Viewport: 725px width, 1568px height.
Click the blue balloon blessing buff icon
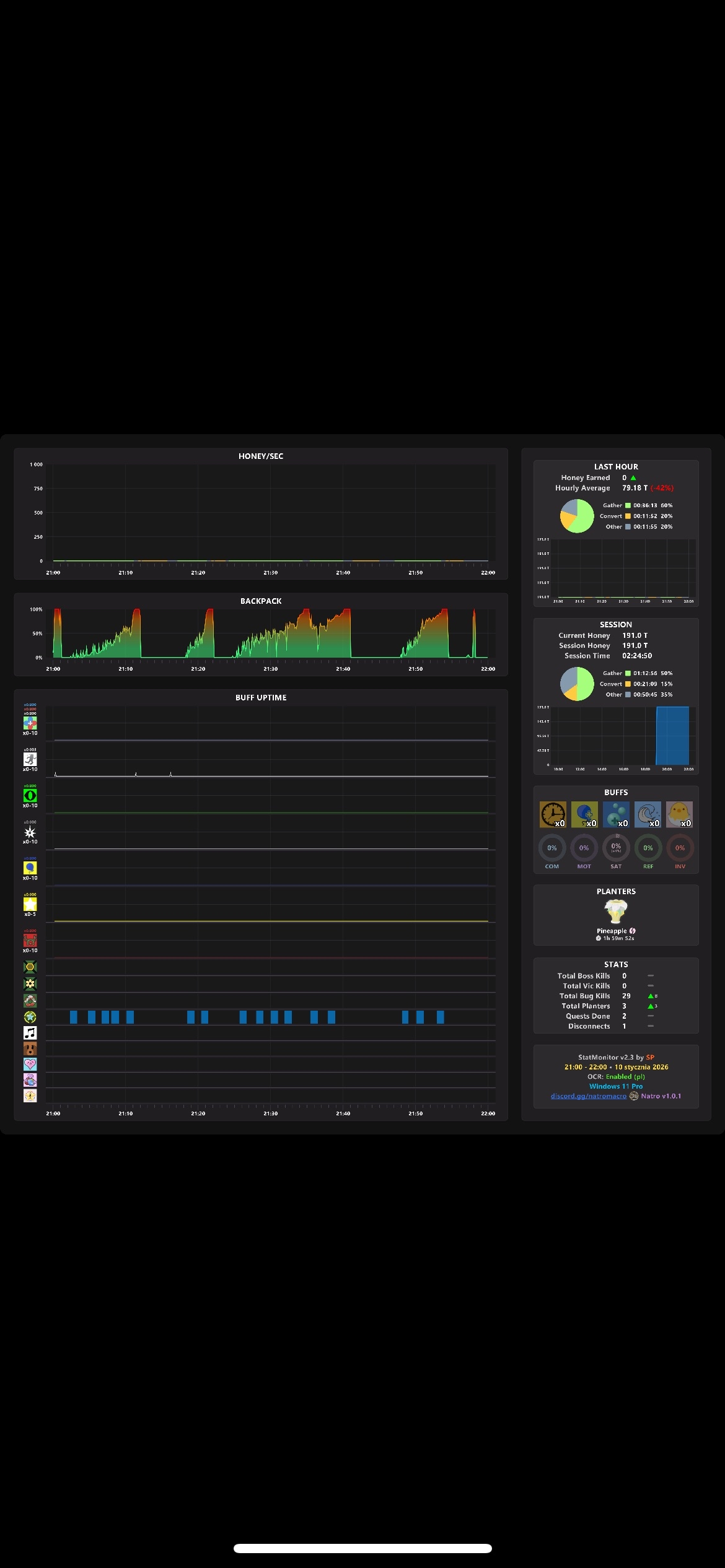30,868
